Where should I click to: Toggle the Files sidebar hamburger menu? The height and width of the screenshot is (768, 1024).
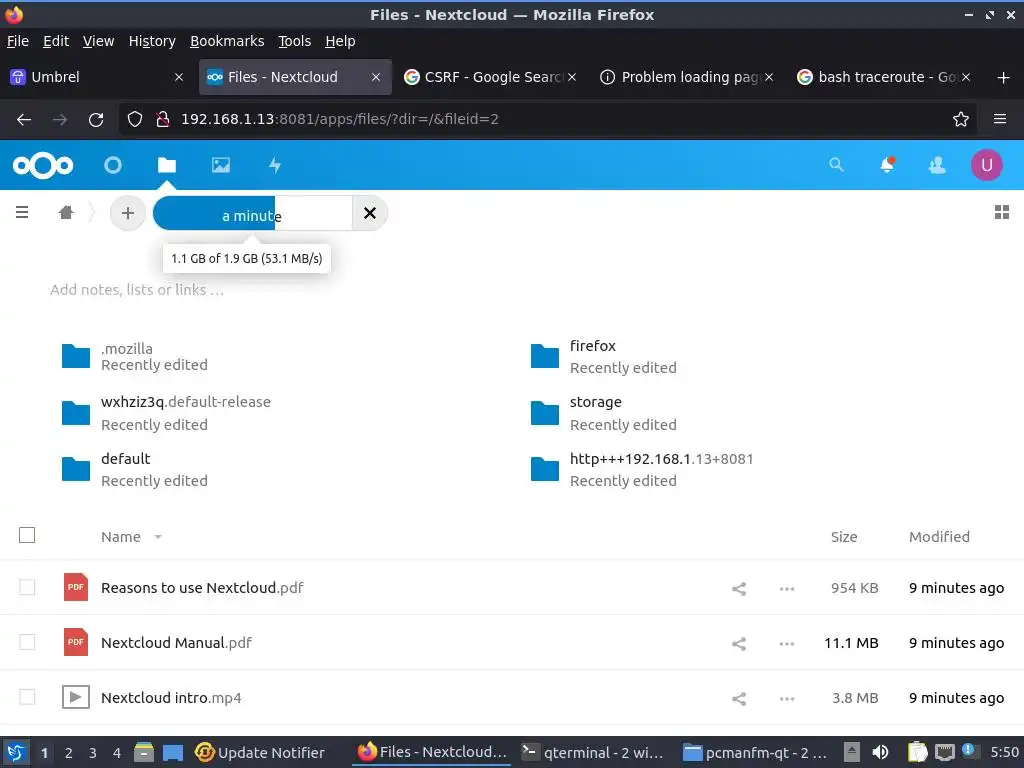coord(22,212)
